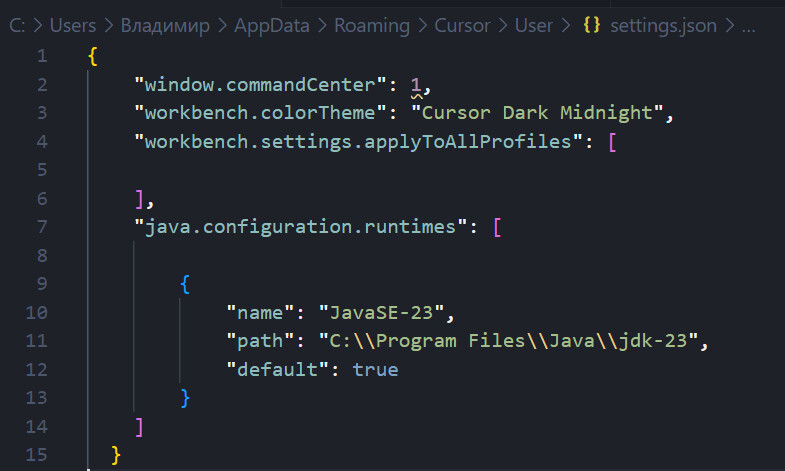Click line number 15 in gutter

coord(37,455)
